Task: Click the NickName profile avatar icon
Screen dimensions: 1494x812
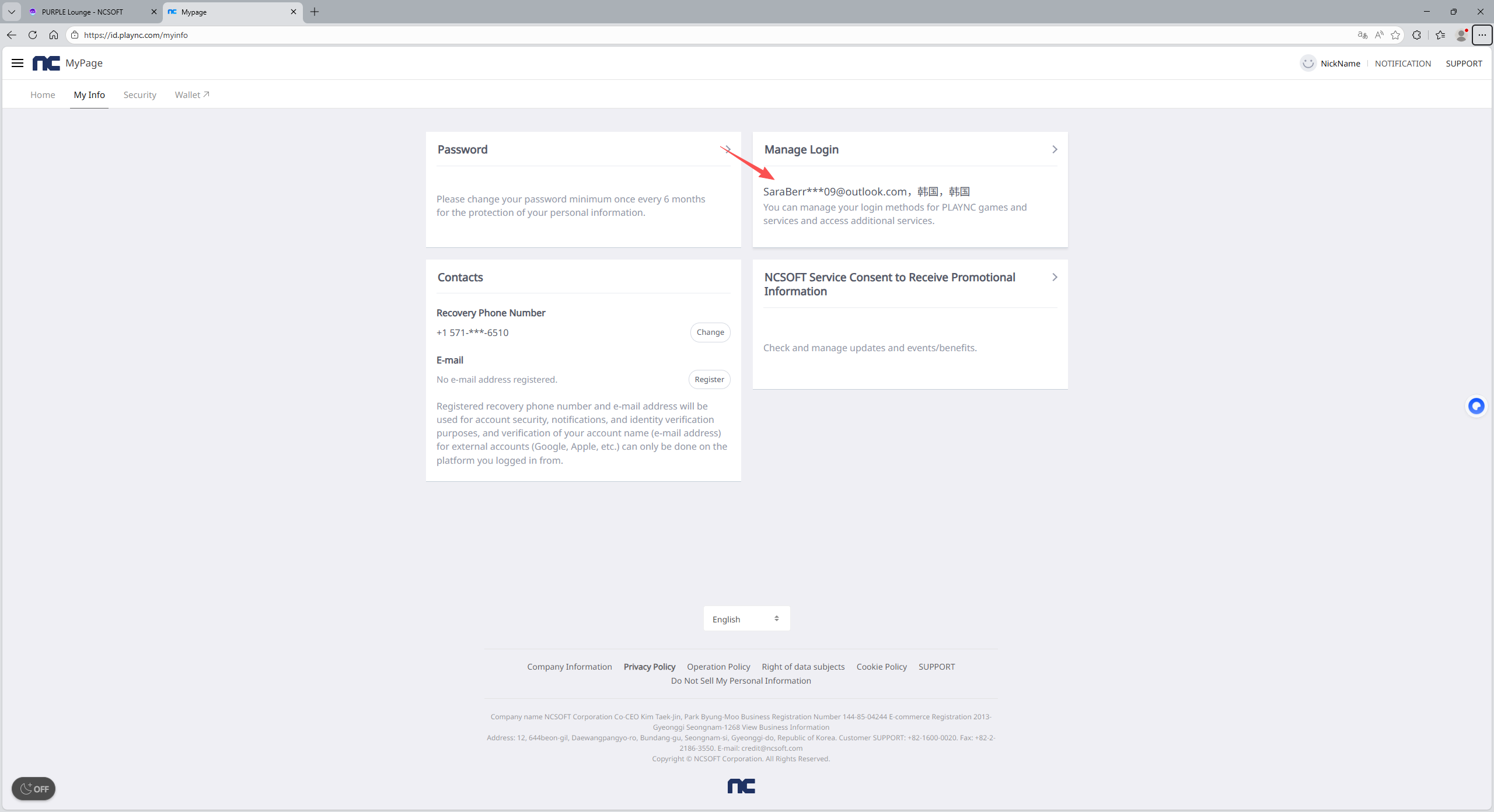Action: click(1308, 63)
